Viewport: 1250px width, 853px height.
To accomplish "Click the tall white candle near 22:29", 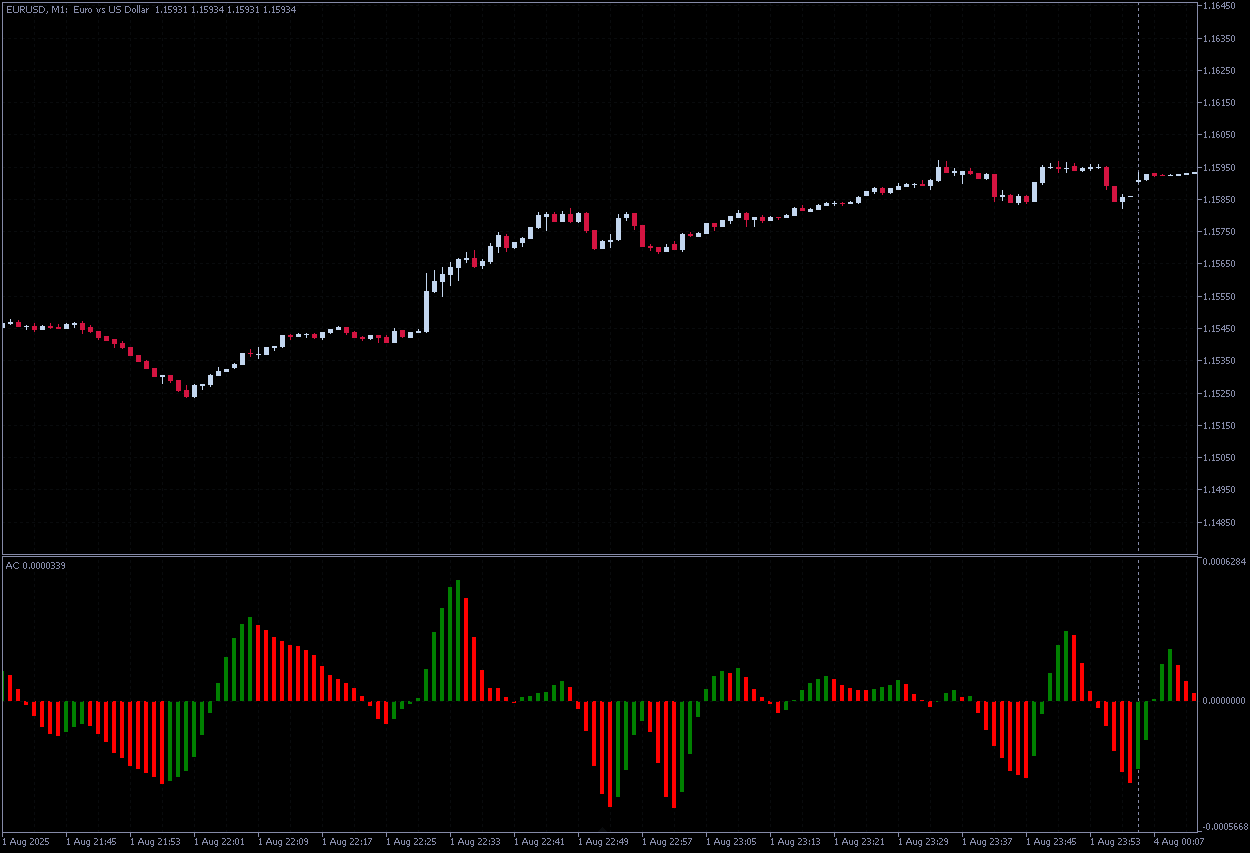I will tap(427, 310).
